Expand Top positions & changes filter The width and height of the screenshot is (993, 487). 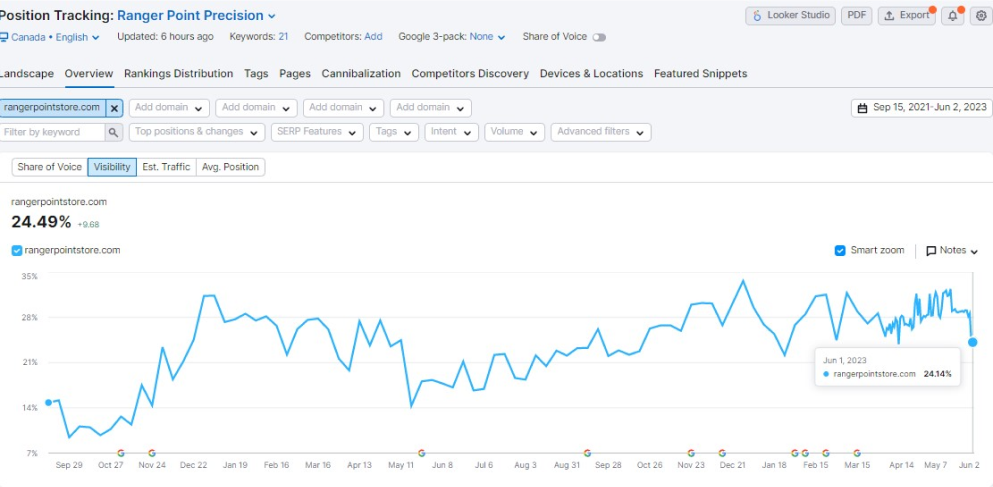197,132
